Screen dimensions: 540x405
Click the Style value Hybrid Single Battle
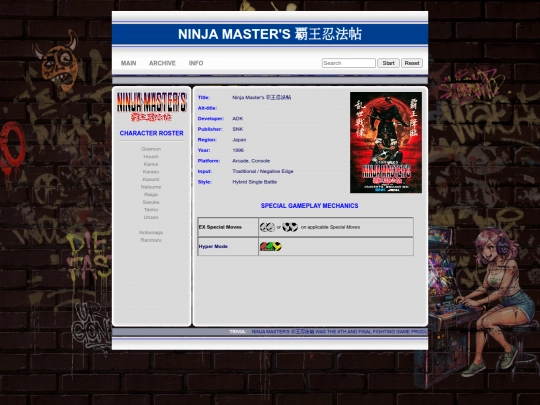click(x=255, y=182)
